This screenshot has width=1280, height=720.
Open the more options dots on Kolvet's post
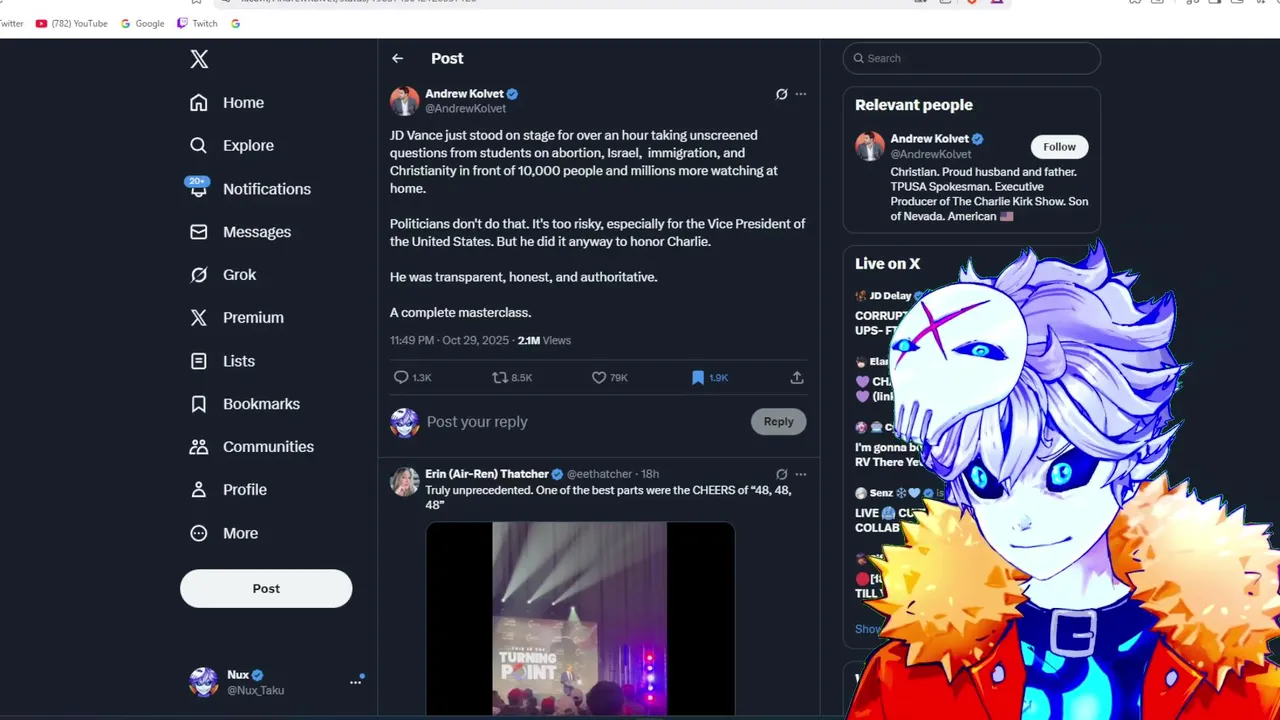801,94
